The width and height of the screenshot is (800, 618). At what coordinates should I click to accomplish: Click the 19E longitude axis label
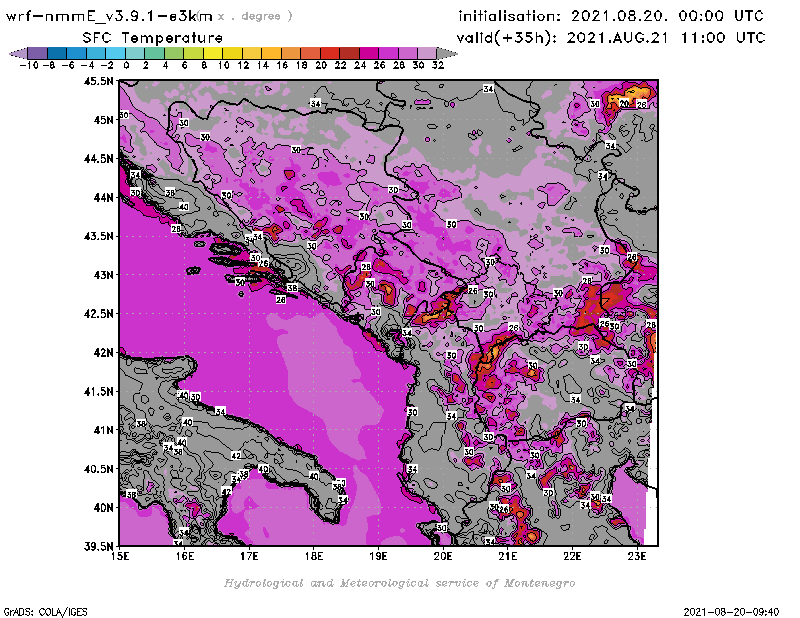point(379,556)
